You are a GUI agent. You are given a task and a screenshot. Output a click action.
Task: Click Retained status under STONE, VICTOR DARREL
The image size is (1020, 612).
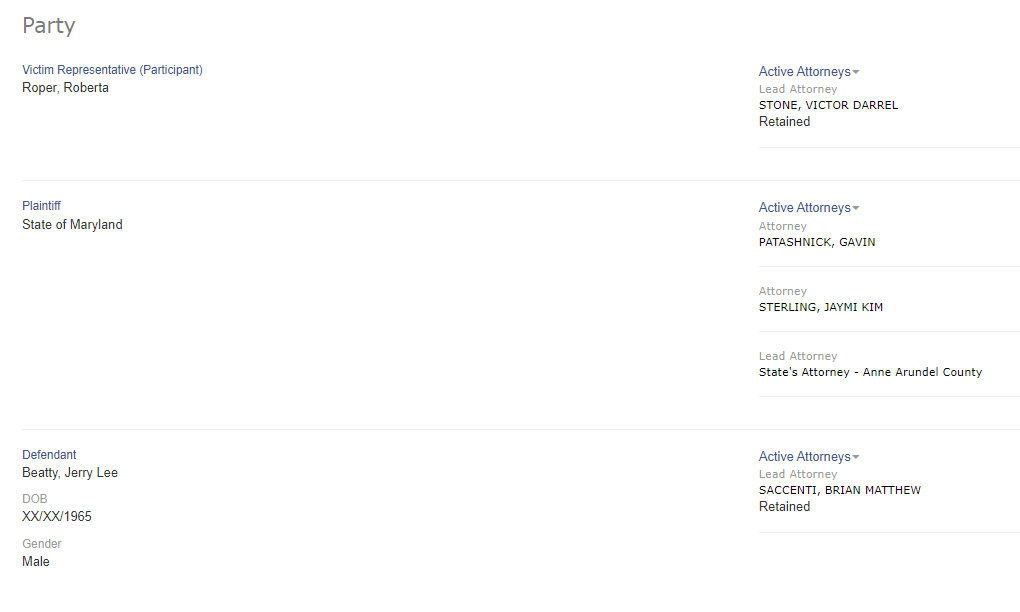[784, 122]
